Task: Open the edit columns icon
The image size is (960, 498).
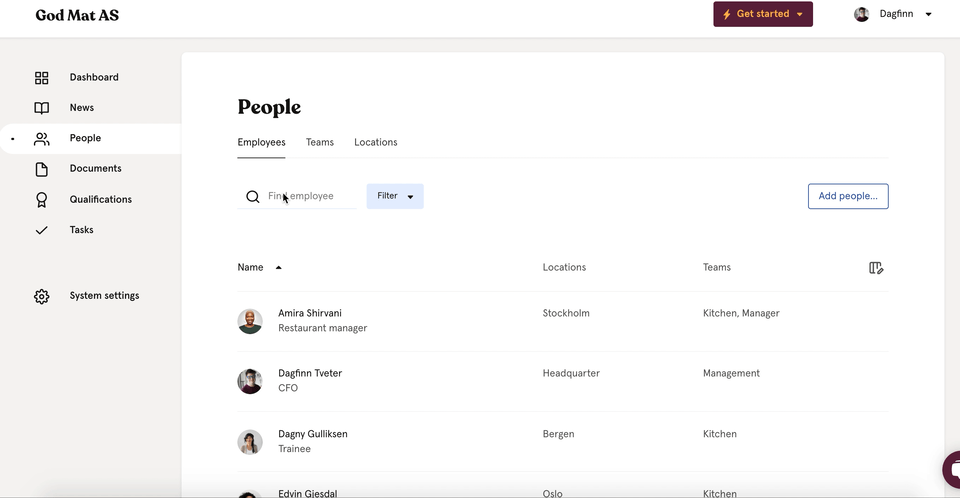Action: pos(876,268)
